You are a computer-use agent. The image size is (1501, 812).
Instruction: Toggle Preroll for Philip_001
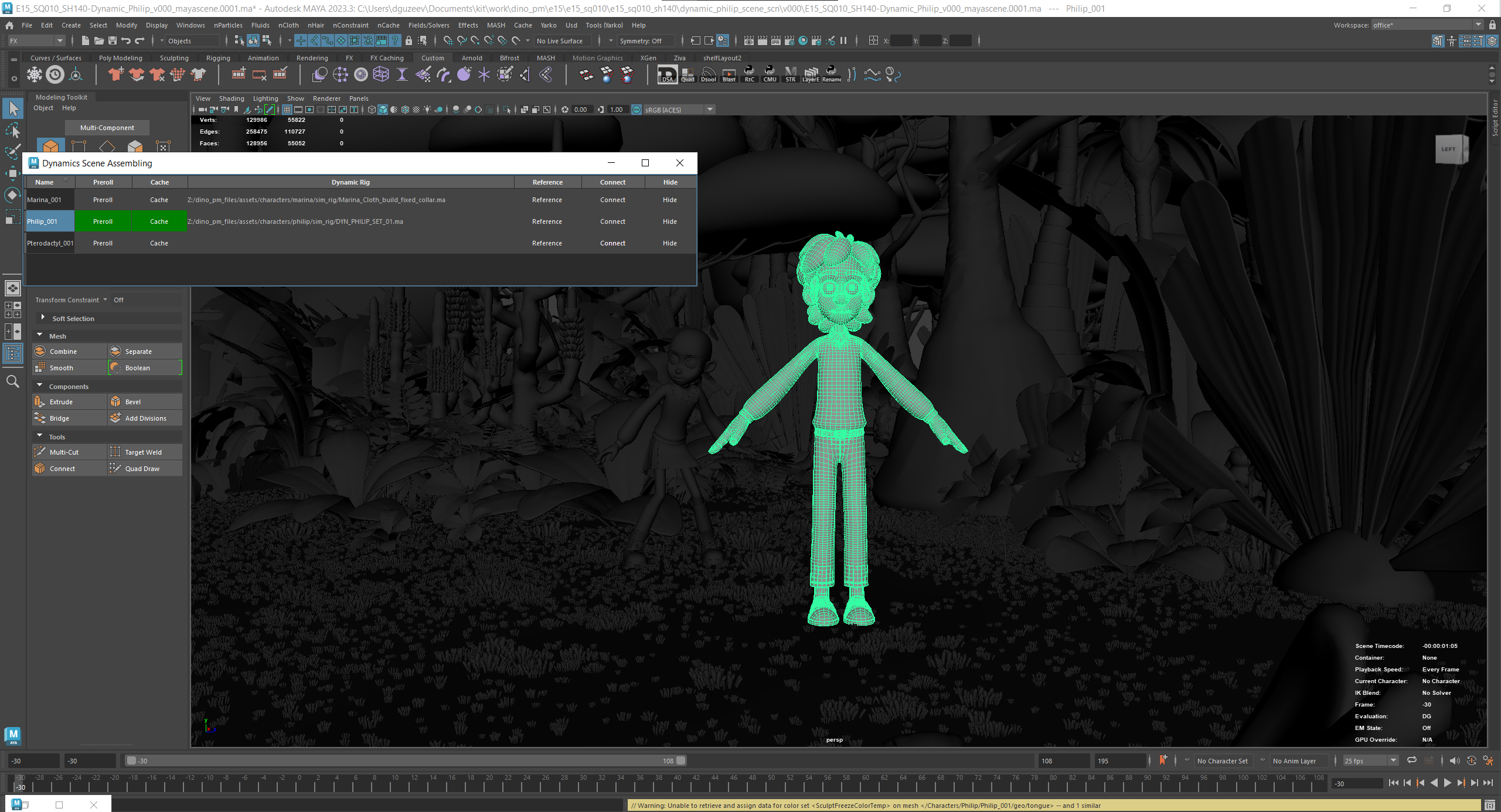(103, 221)
